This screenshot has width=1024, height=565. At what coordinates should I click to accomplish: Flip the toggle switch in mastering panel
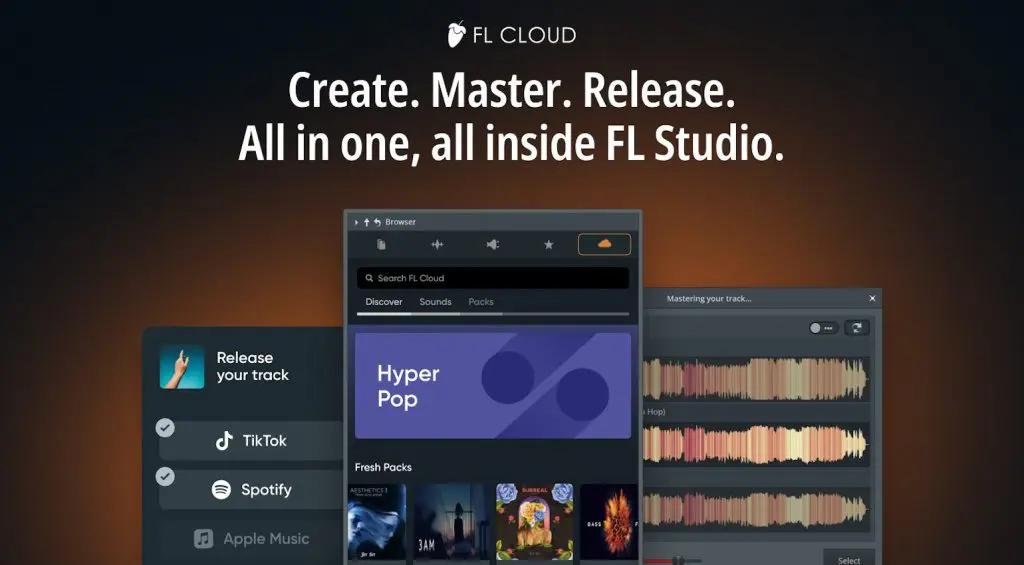[x=823, y=328]
